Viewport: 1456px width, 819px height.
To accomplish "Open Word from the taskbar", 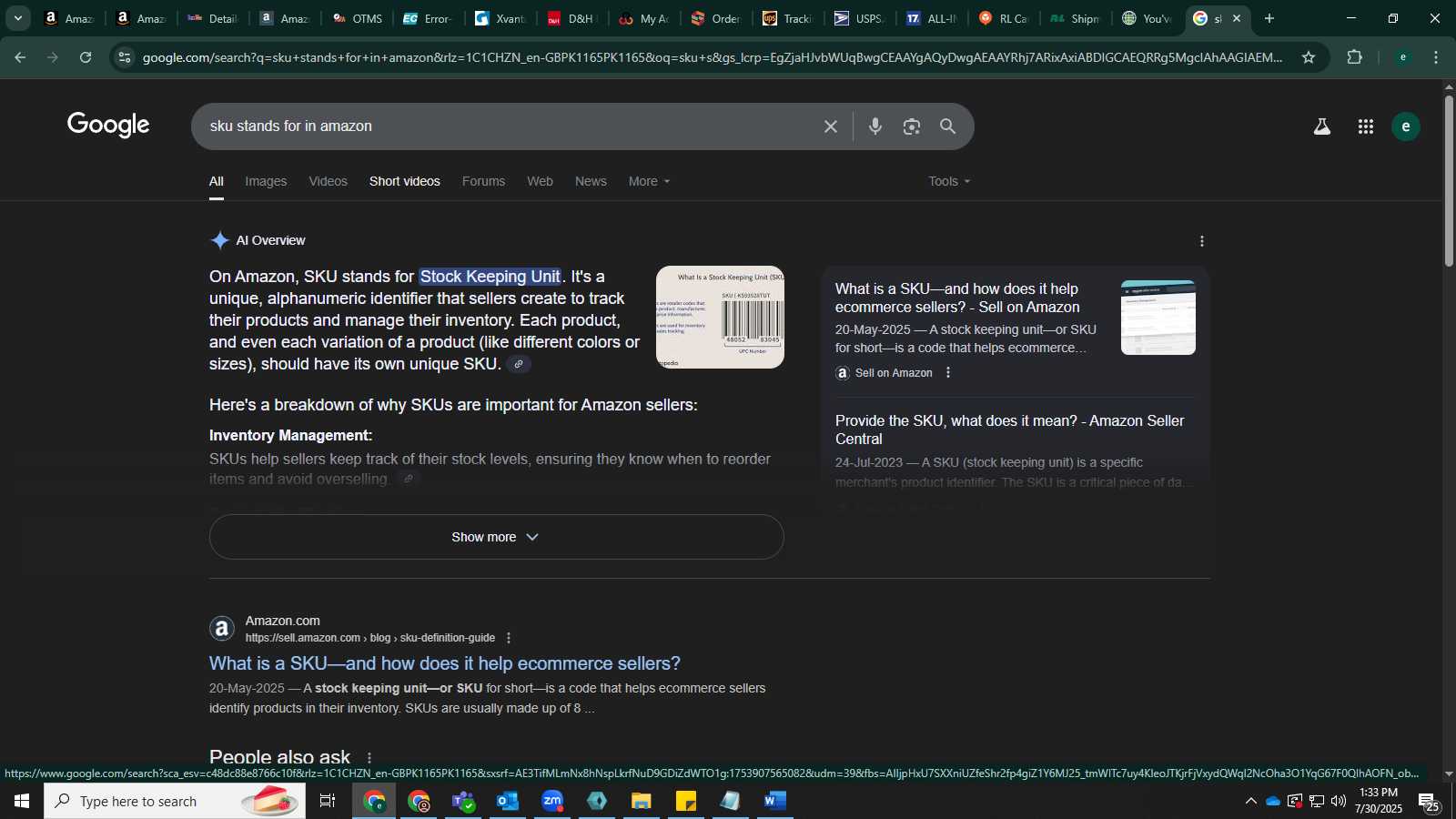I will 775,801.
